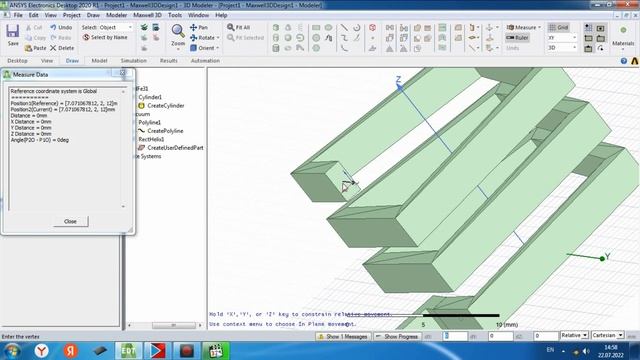Click the Unite boolean icon

point(417,28)
